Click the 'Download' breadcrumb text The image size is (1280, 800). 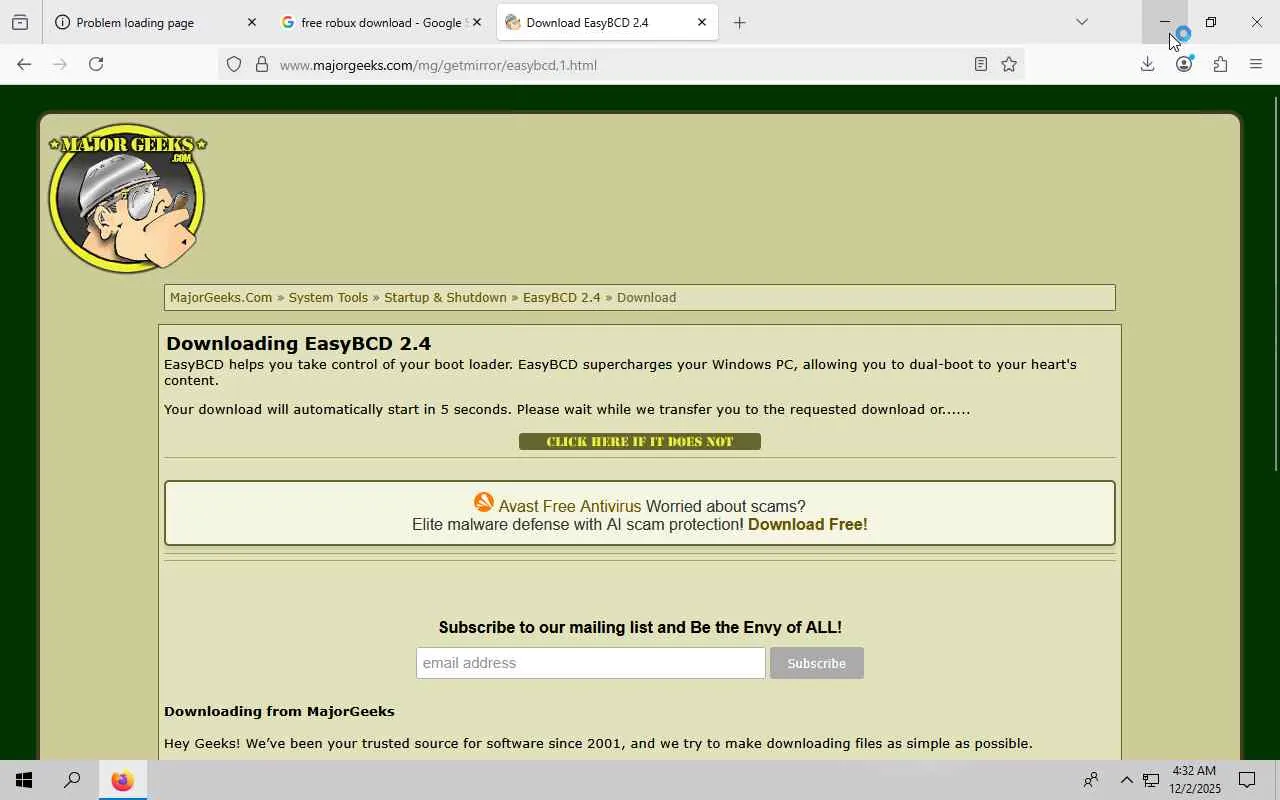(x=646, y=297)
